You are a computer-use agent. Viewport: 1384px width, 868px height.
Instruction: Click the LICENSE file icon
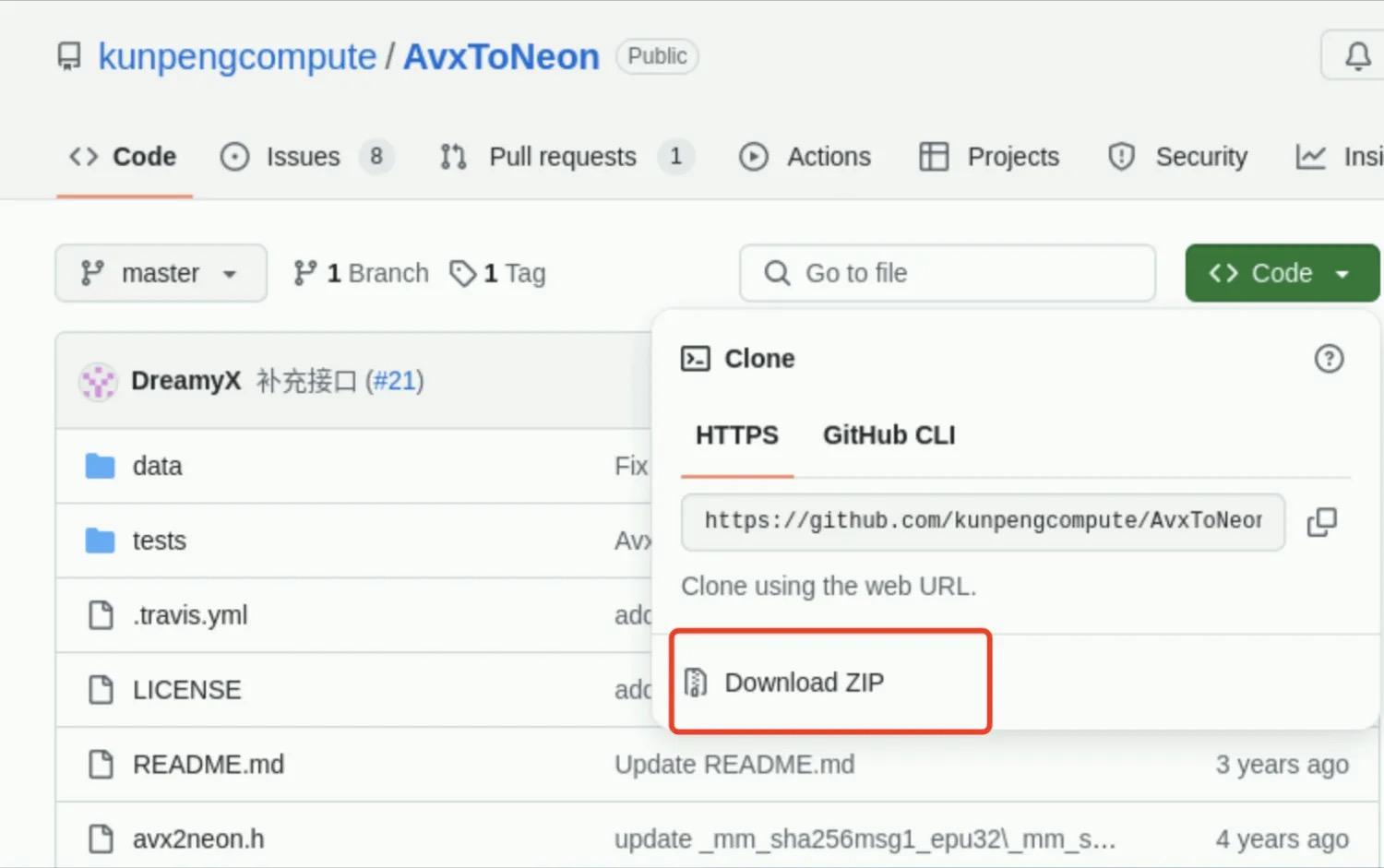coord(101,689)
